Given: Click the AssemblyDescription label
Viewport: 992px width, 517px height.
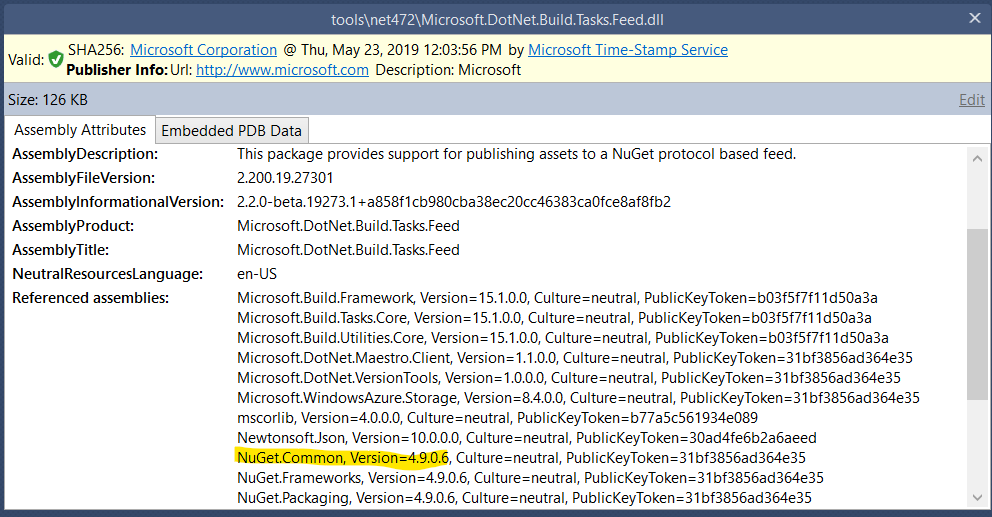Looking at the screenshot, I should coord(85,154).
